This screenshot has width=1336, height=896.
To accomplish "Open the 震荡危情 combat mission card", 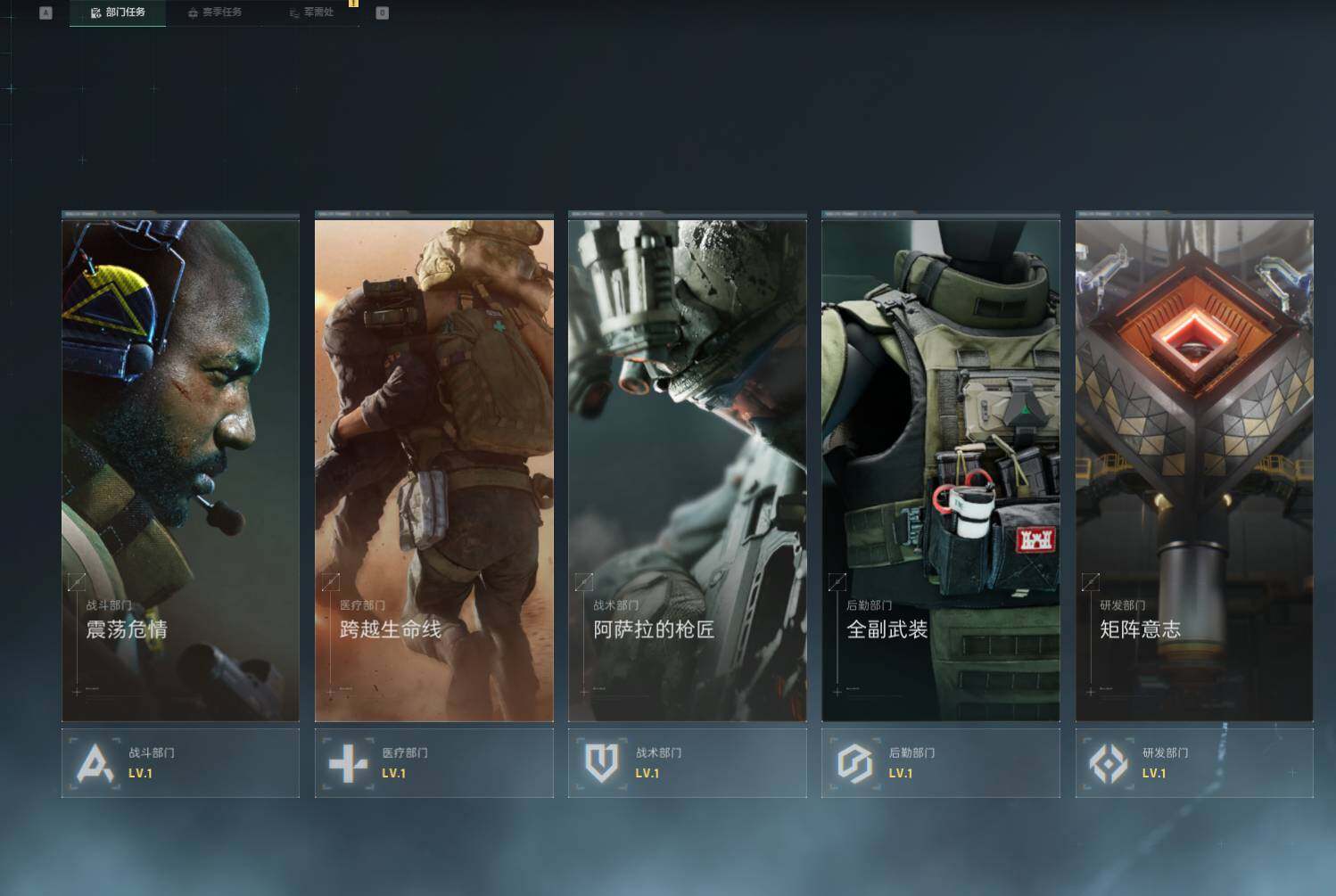I will click(180, 466).
